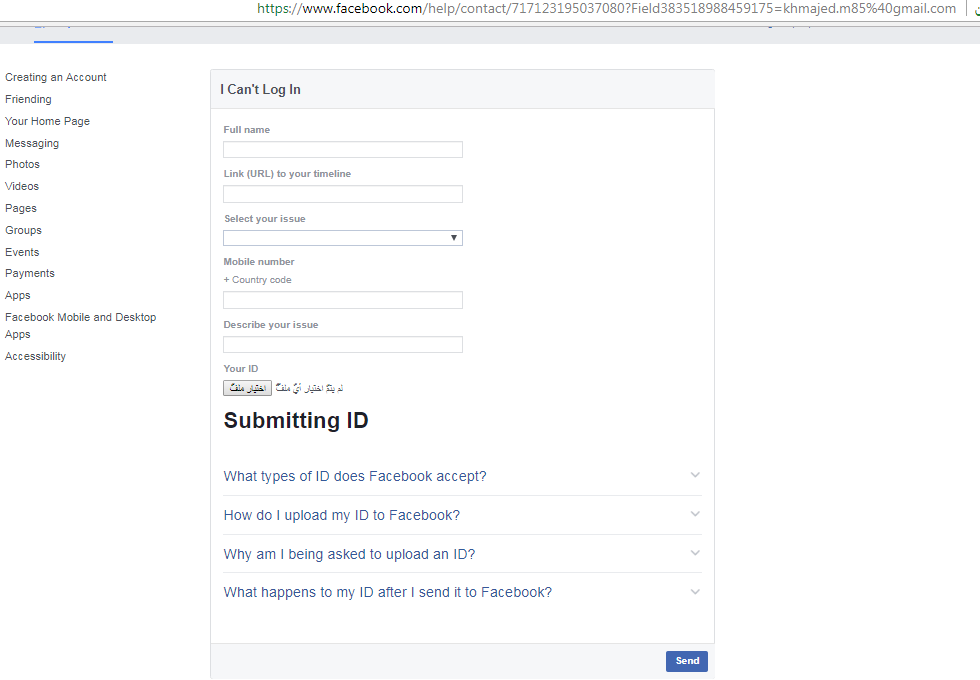
Task: Open the Payments help topic
Action: (29, 273)
